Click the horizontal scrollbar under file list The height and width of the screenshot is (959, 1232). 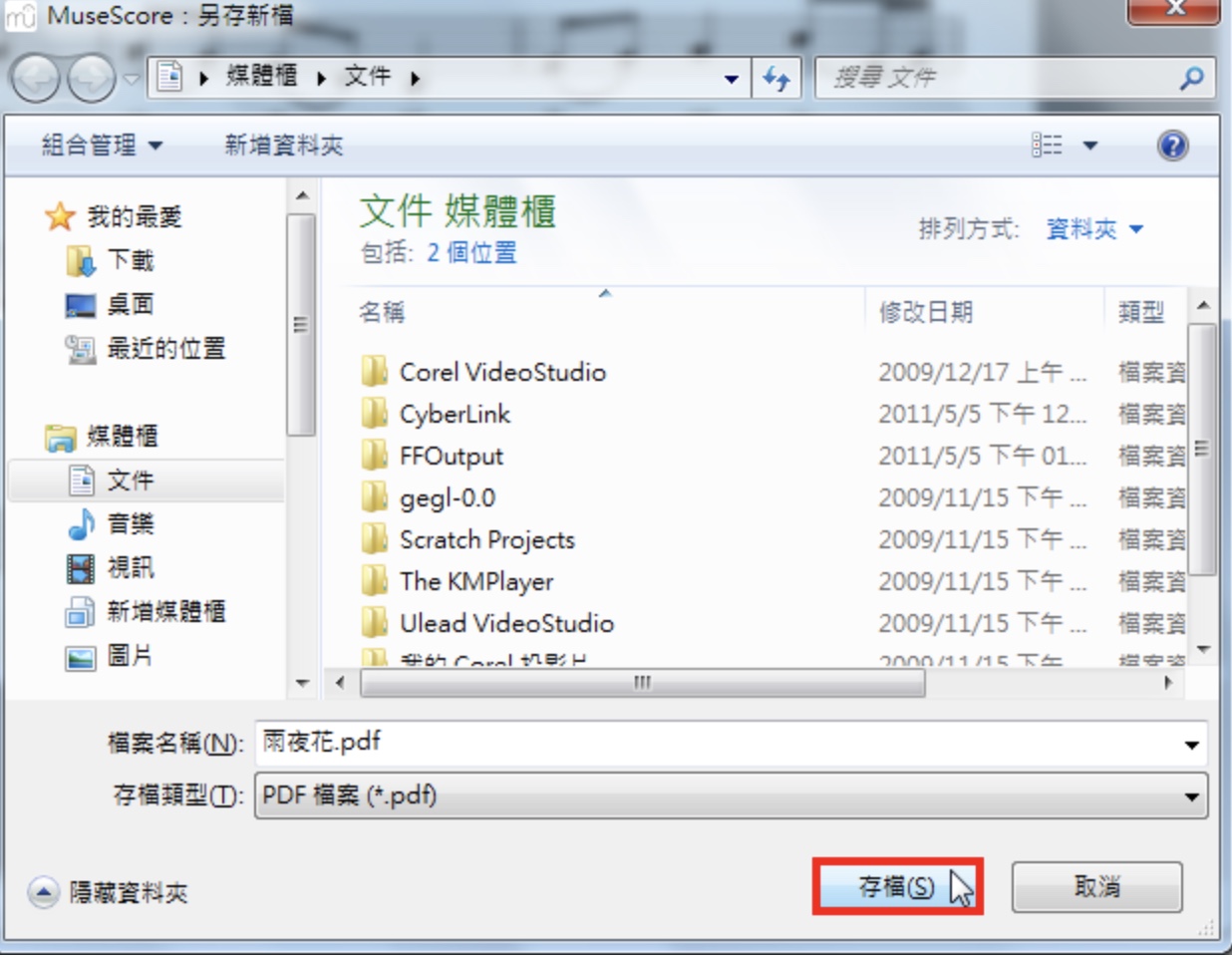point(642,683)
